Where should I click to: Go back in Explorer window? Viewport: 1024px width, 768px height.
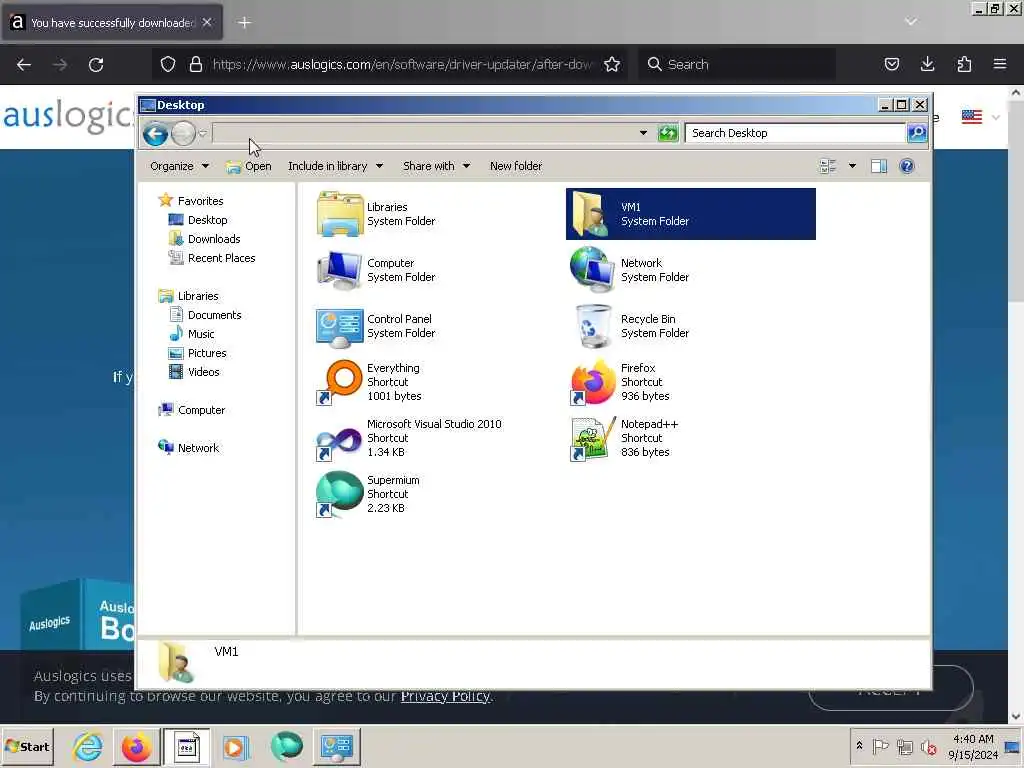click(155, 134)
